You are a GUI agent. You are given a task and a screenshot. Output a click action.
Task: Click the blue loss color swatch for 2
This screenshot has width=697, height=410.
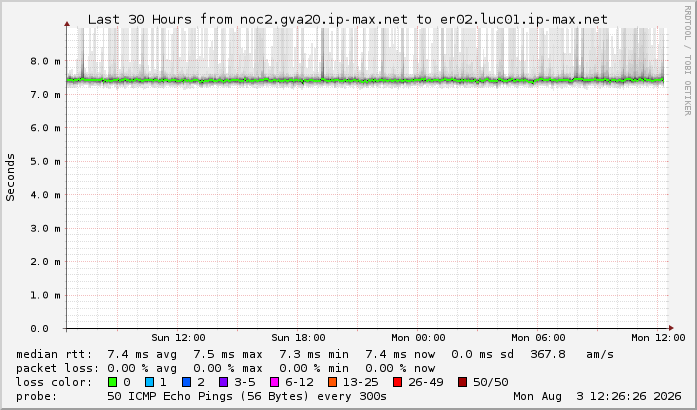tap(187, 382)
